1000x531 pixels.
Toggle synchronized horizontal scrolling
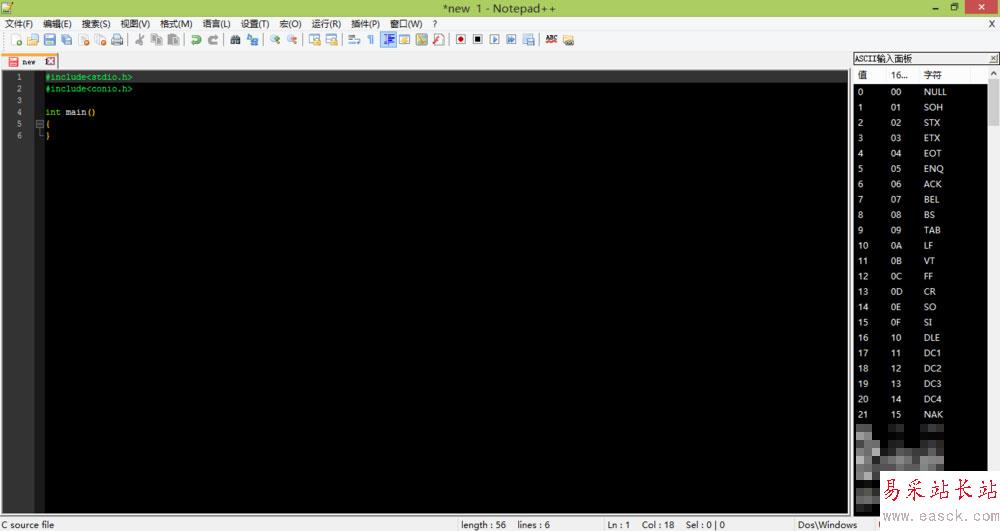click(x=332, y=40)
